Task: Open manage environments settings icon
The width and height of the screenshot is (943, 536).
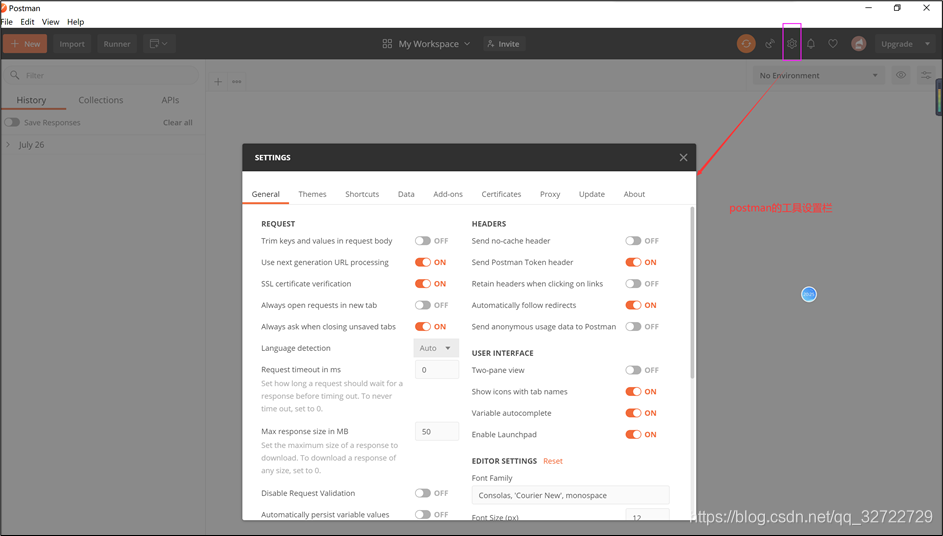Action: (926, 75)
